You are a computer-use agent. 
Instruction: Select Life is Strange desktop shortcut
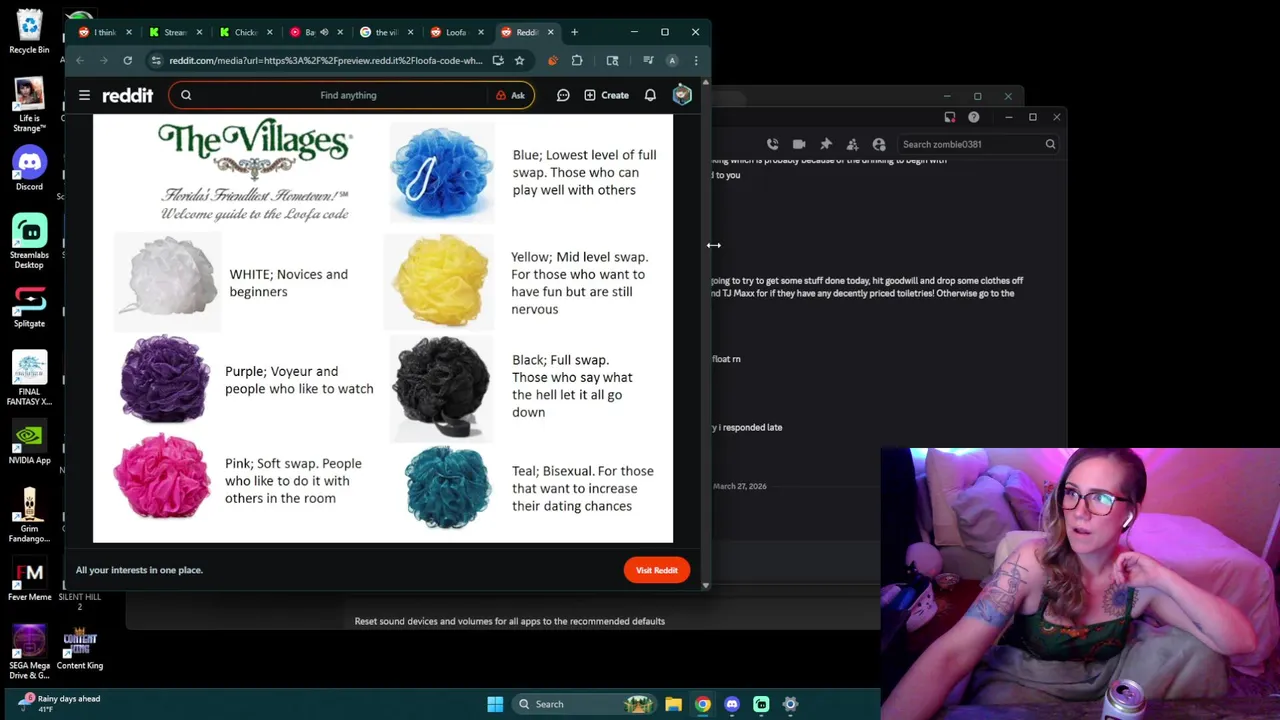[x=29, y=104]
